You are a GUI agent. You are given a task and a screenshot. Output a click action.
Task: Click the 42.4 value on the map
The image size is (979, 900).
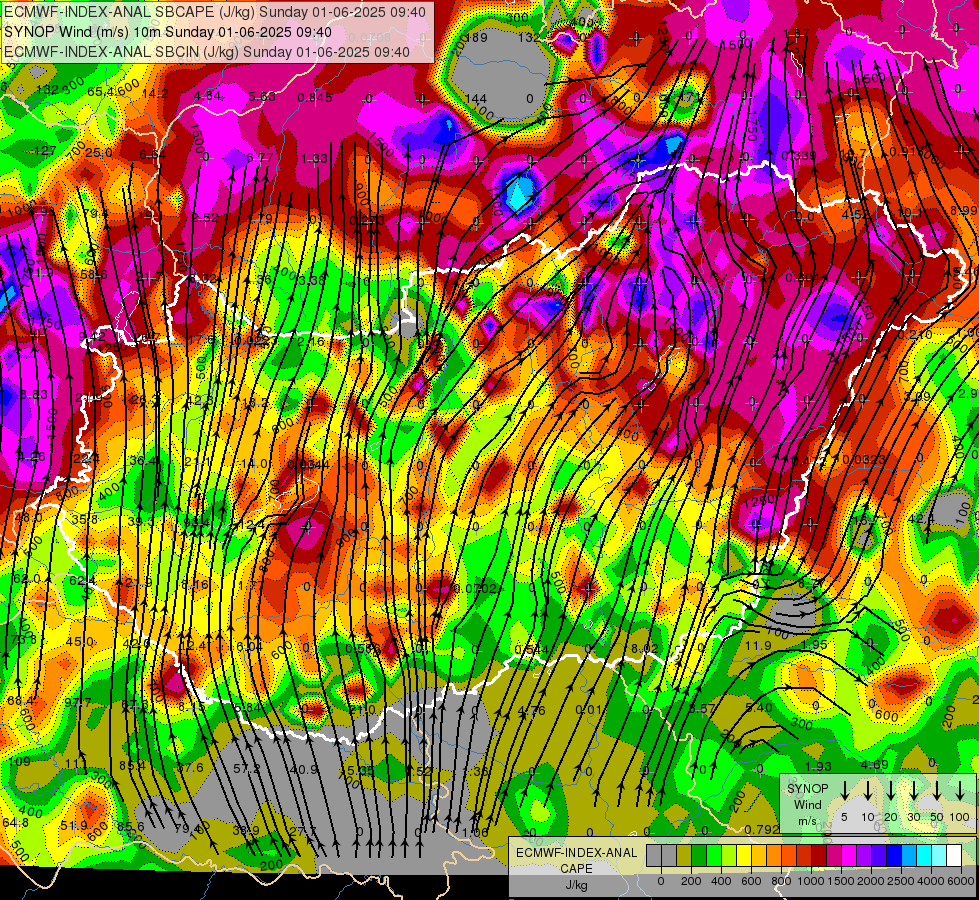click(921, 519)
